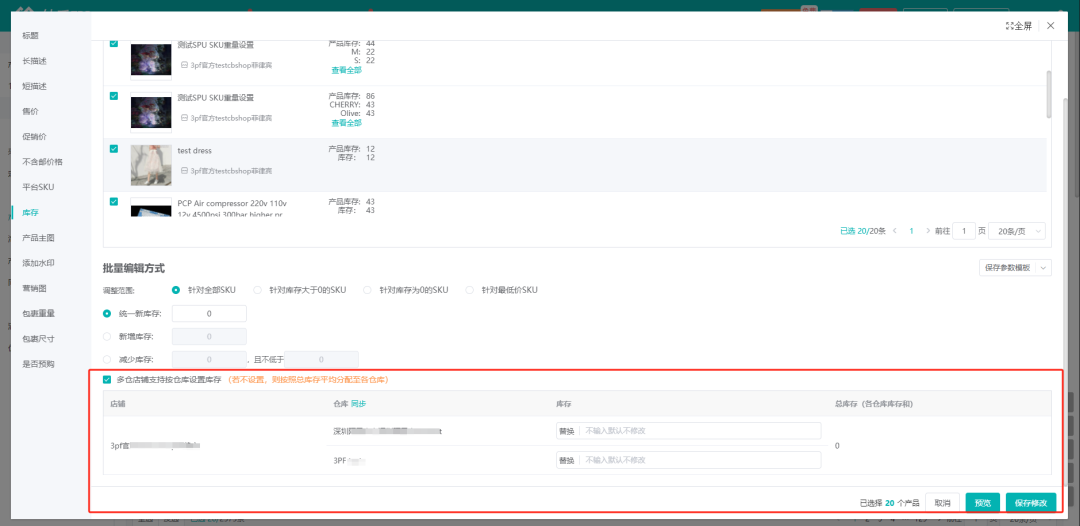Uncheck the PCP Air compressor checkbox
The image size is (1080, 526).
114,202
